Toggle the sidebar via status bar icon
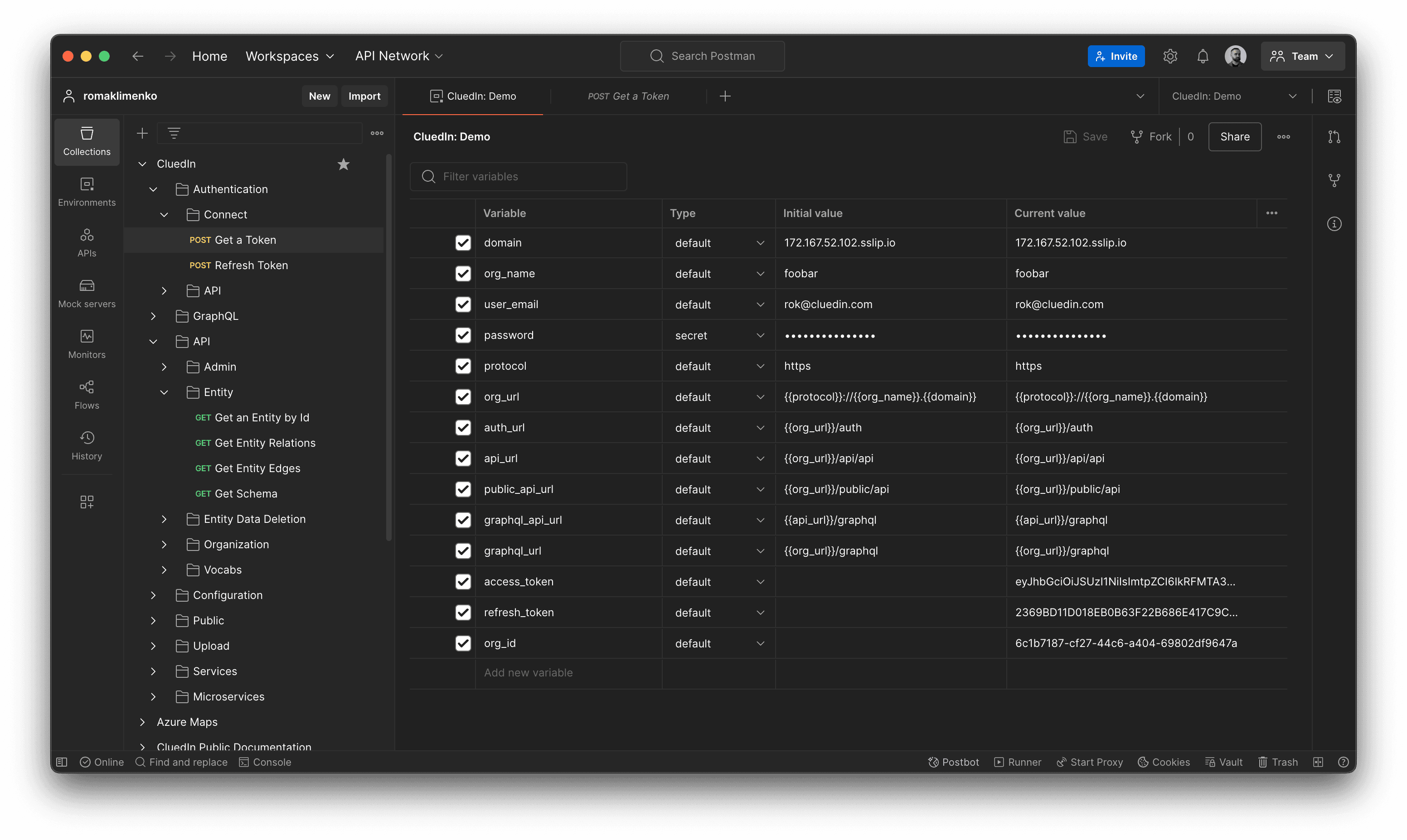1407x840 pixels. click(x=62, y=763)
